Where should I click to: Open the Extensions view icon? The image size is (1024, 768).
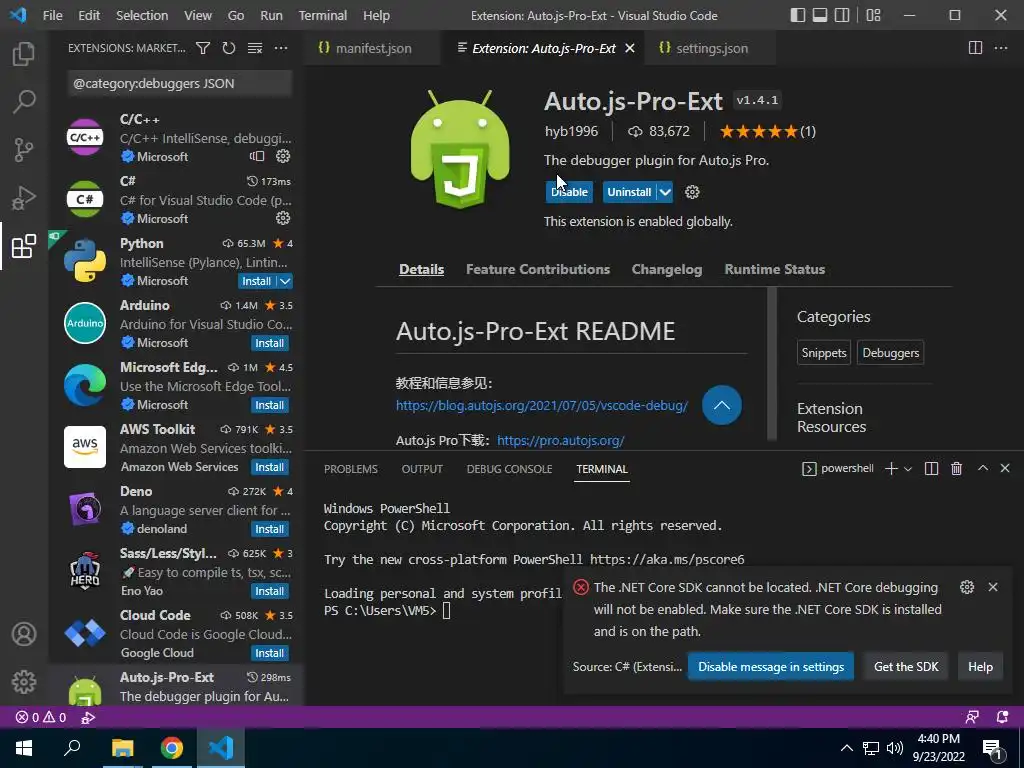(x=24, y=246)
